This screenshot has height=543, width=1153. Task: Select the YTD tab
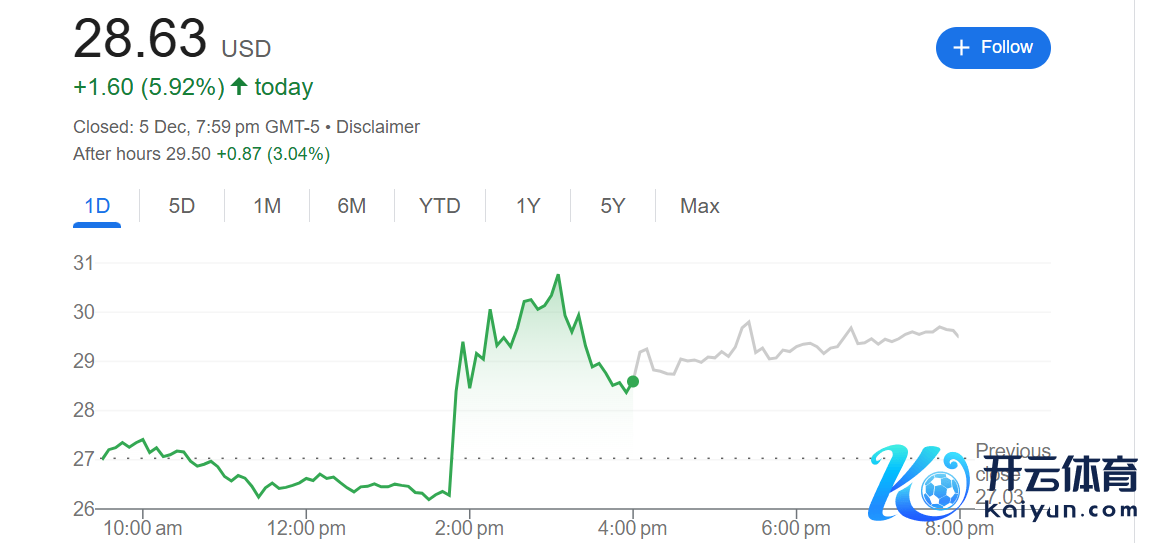[x=440, y=206]
